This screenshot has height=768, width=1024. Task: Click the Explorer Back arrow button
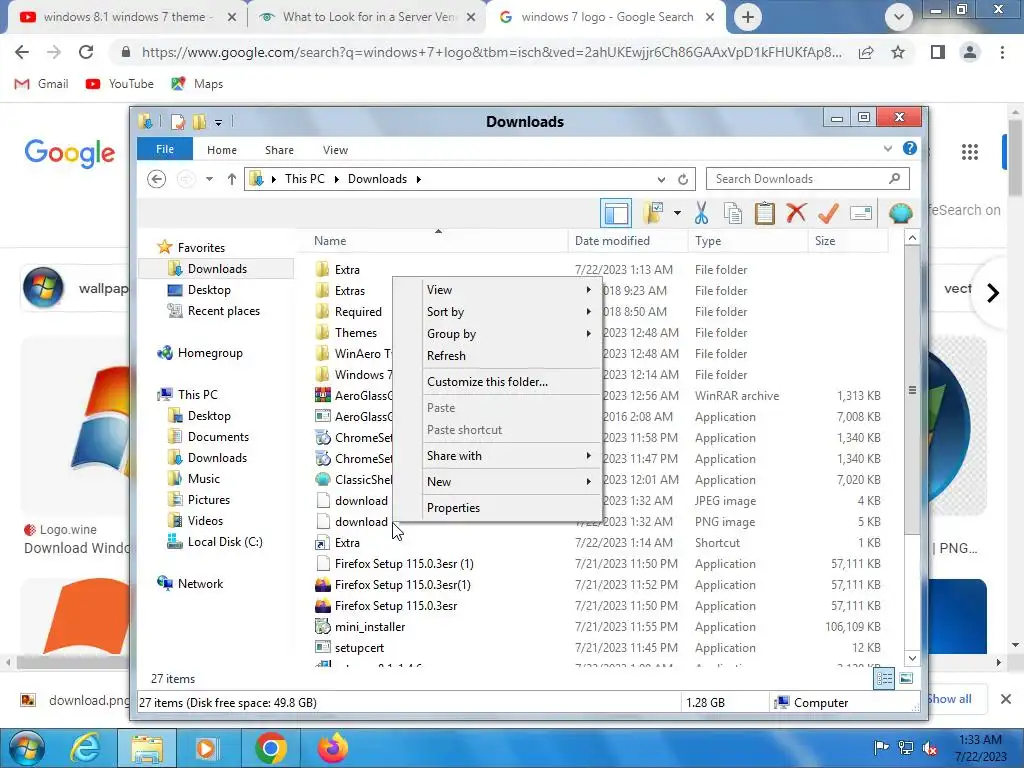(156, 179)
